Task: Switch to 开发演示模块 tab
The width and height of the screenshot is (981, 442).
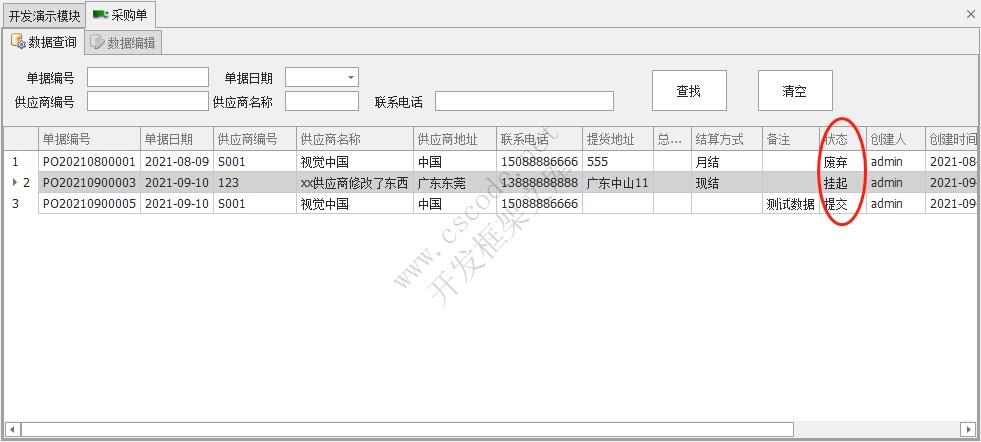Action: point(44,15)
